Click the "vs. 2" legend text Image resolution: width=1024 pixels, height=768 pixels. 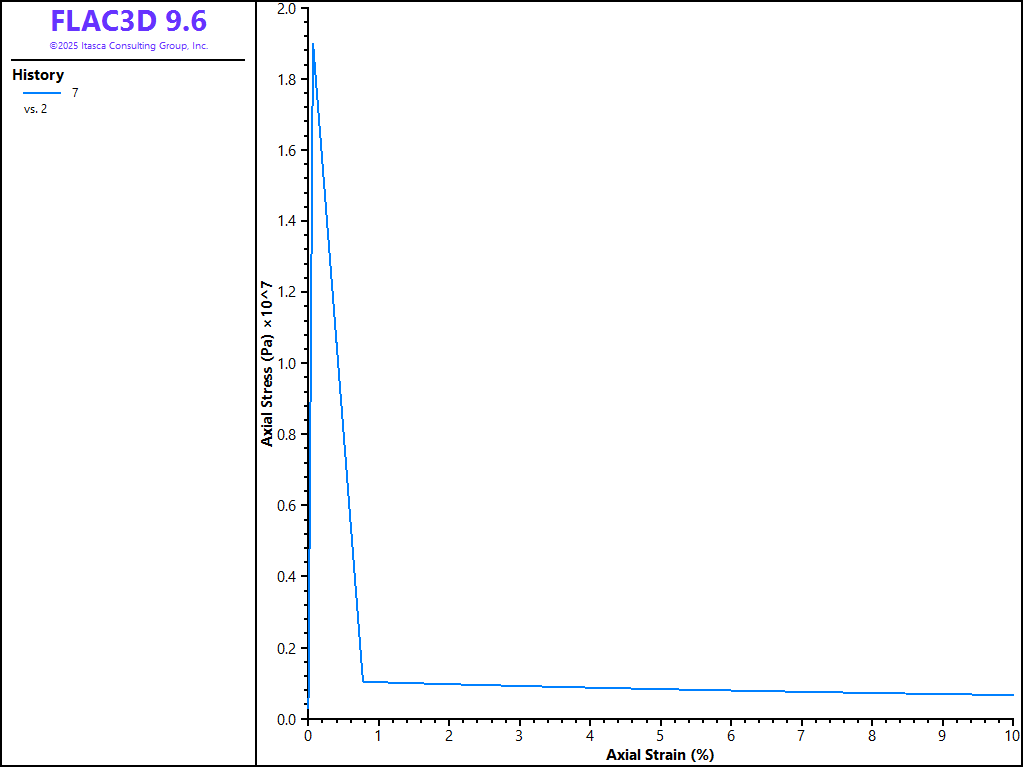[x=35, y=109]
